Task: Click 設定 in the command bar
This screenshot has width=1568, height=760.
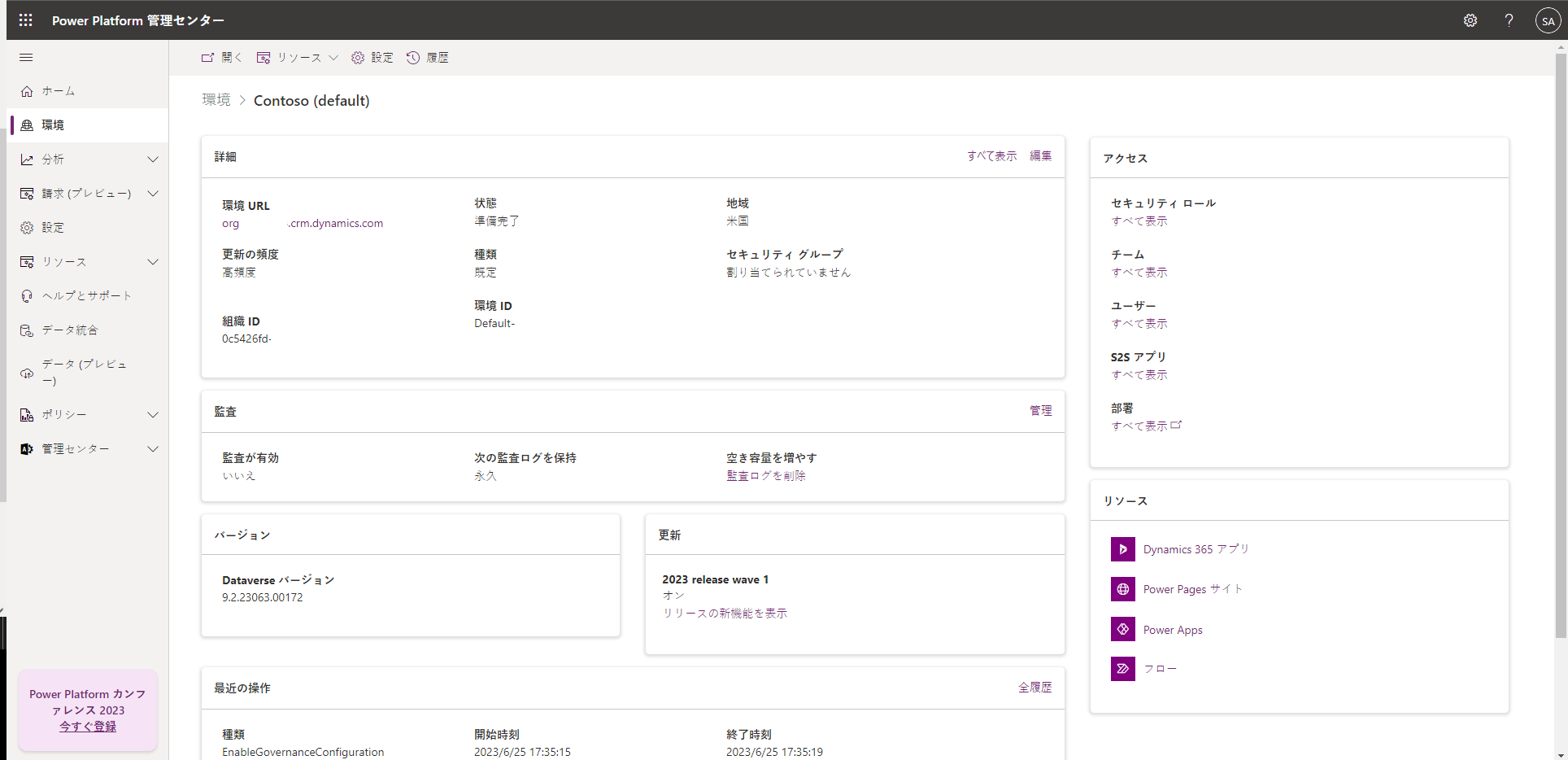Action: coord(372,58)
